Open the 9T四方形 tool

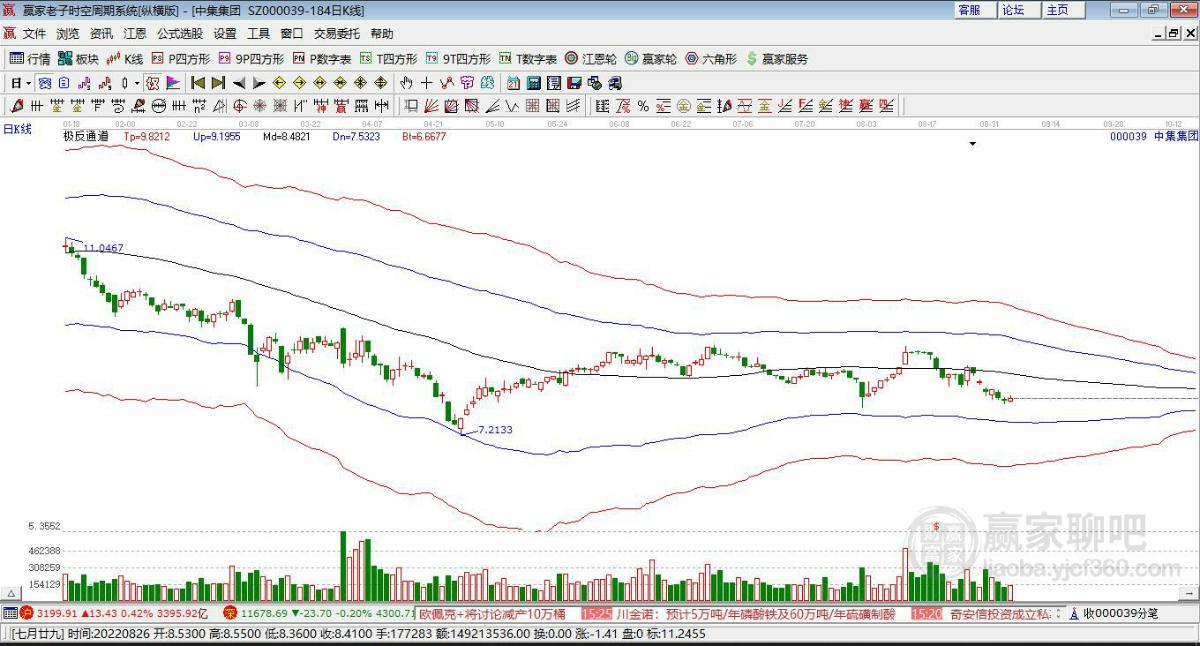click(458, 59)
